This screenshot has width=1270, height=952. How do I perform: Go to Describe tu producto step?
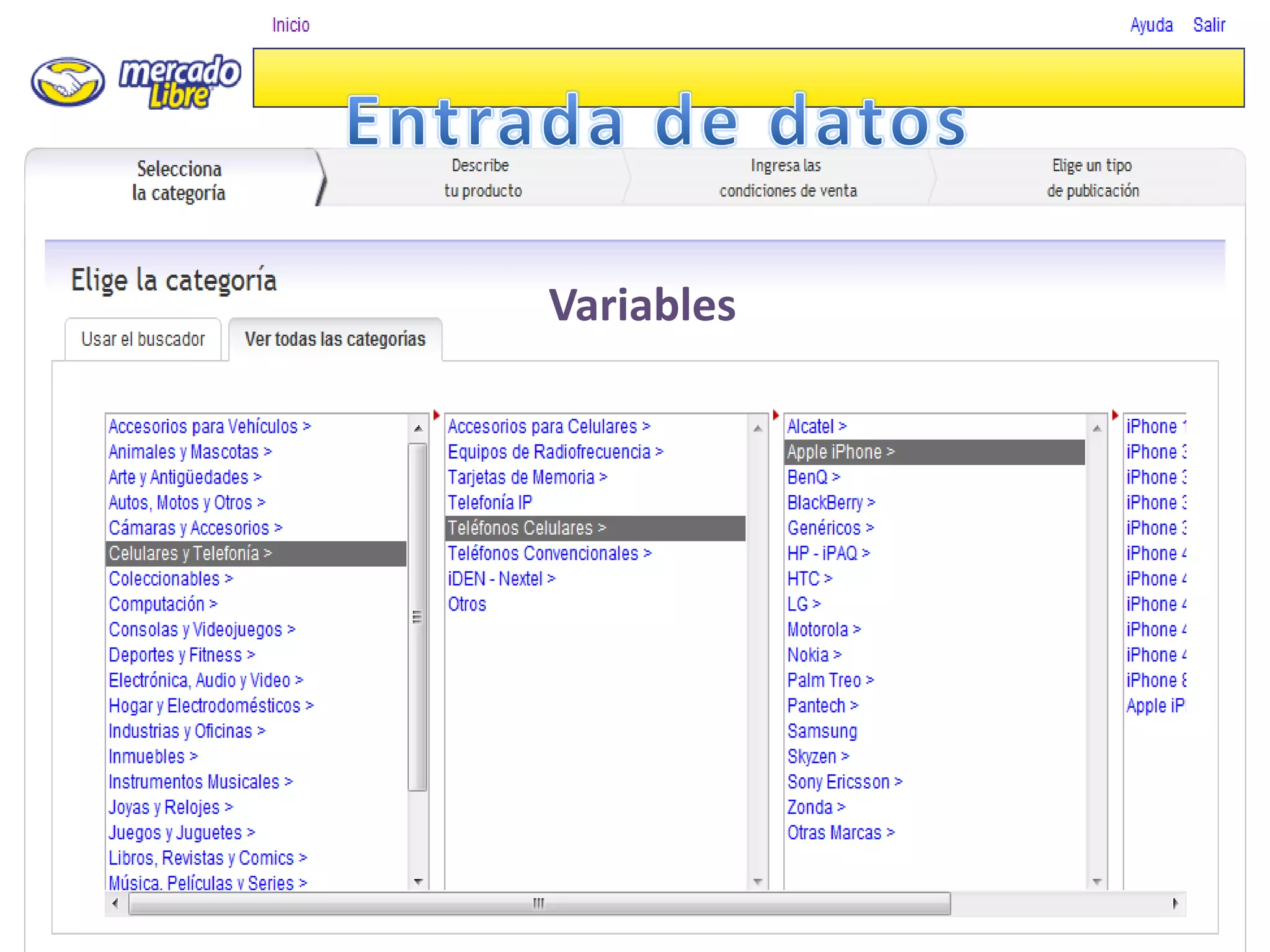482,178
